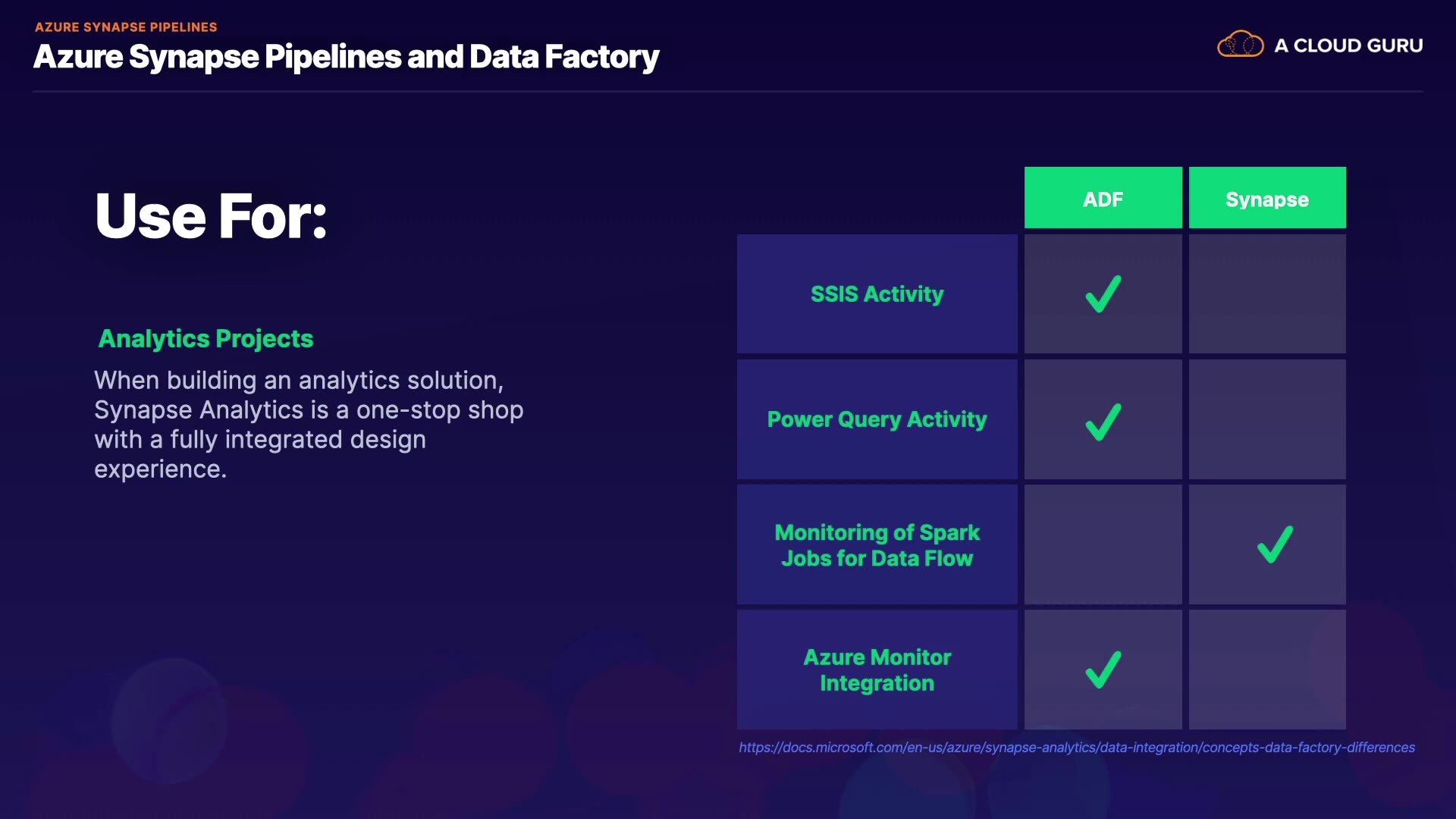
Task: Click the SSIS Activity row label
Action: click(x=877, y=294)
